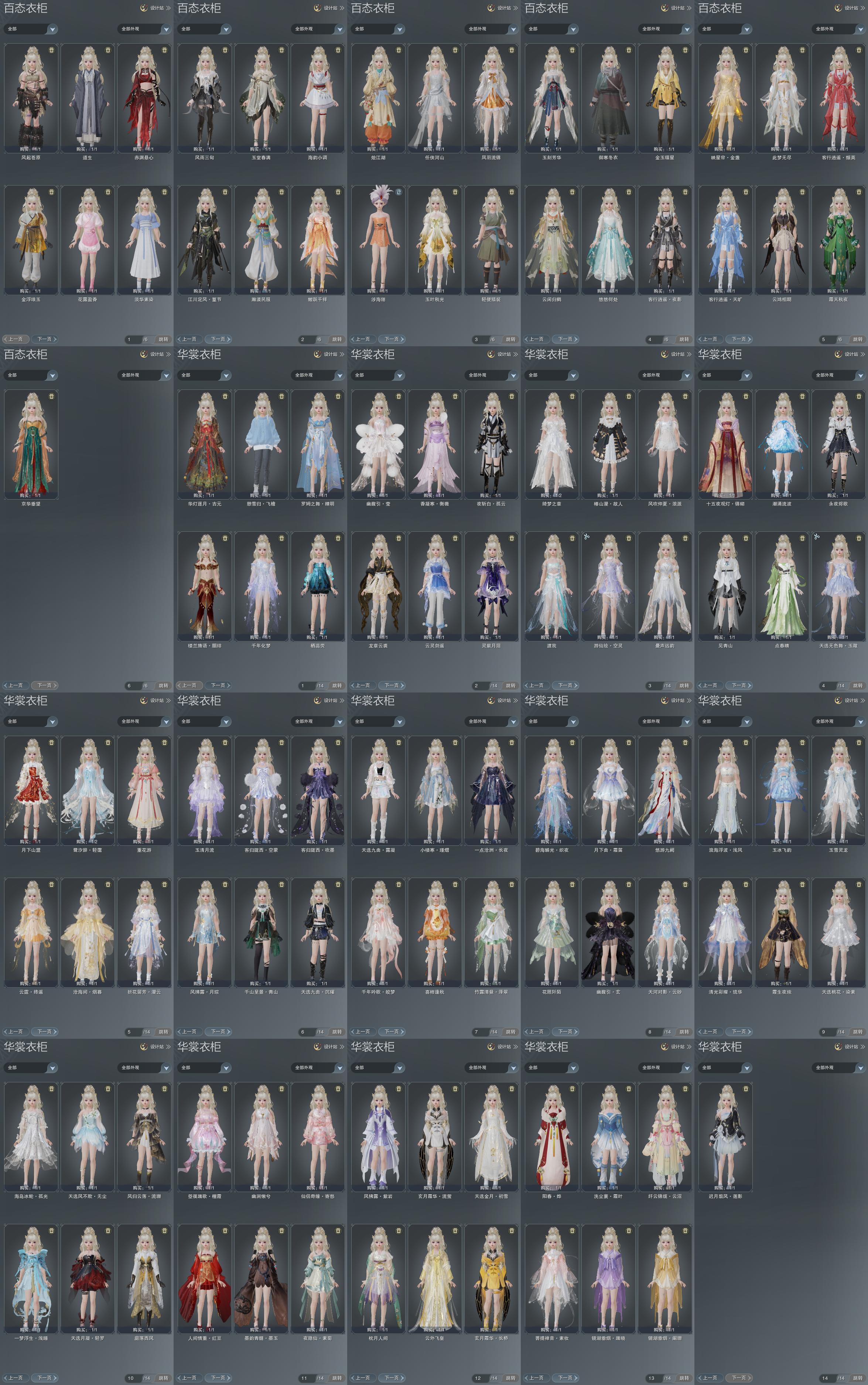Click trash icon on 京华垂望 outfit card
Viewport: 868px width, 1385px height.
click(51, 396)
